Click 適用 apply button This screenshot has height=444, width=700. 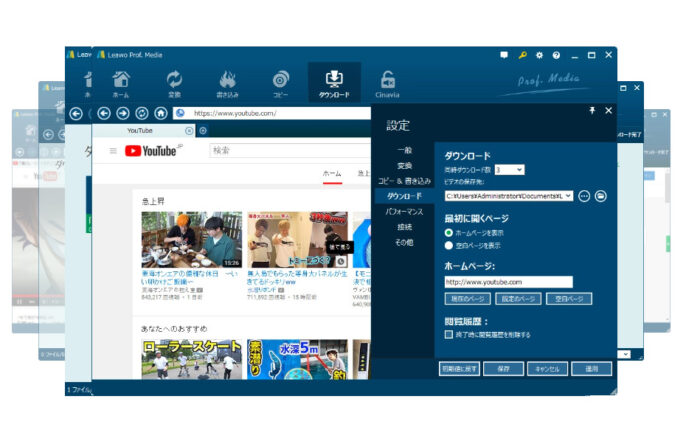tap(592, 369)
